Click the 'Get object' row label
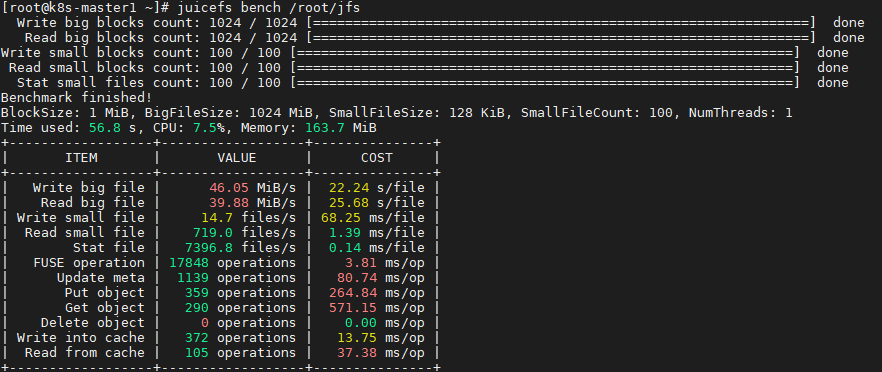Image resolution: width=882 pixels, height=372 pixels. pos(104,308)
